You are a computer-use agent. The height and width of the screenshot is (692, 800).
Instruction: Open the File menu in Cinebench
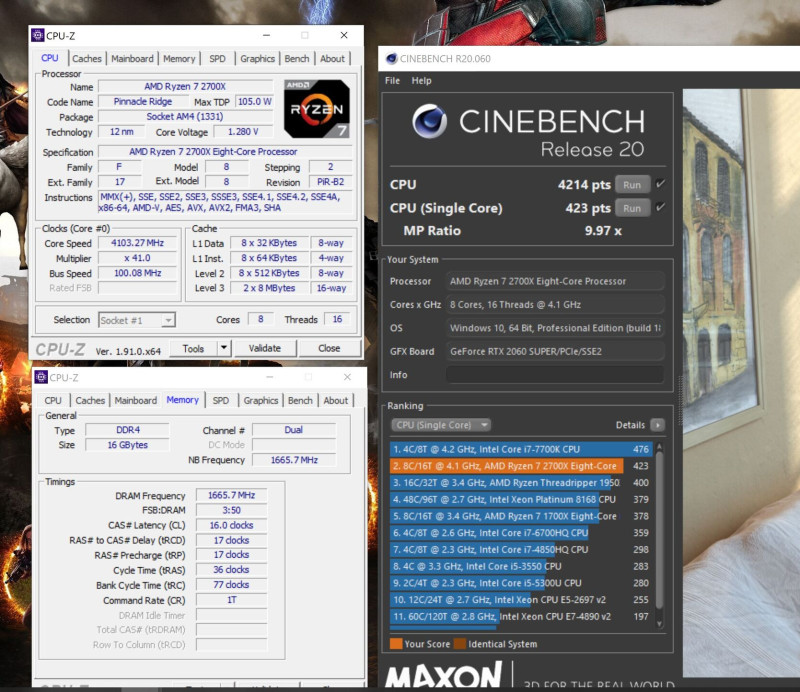[x=392, y=81]
